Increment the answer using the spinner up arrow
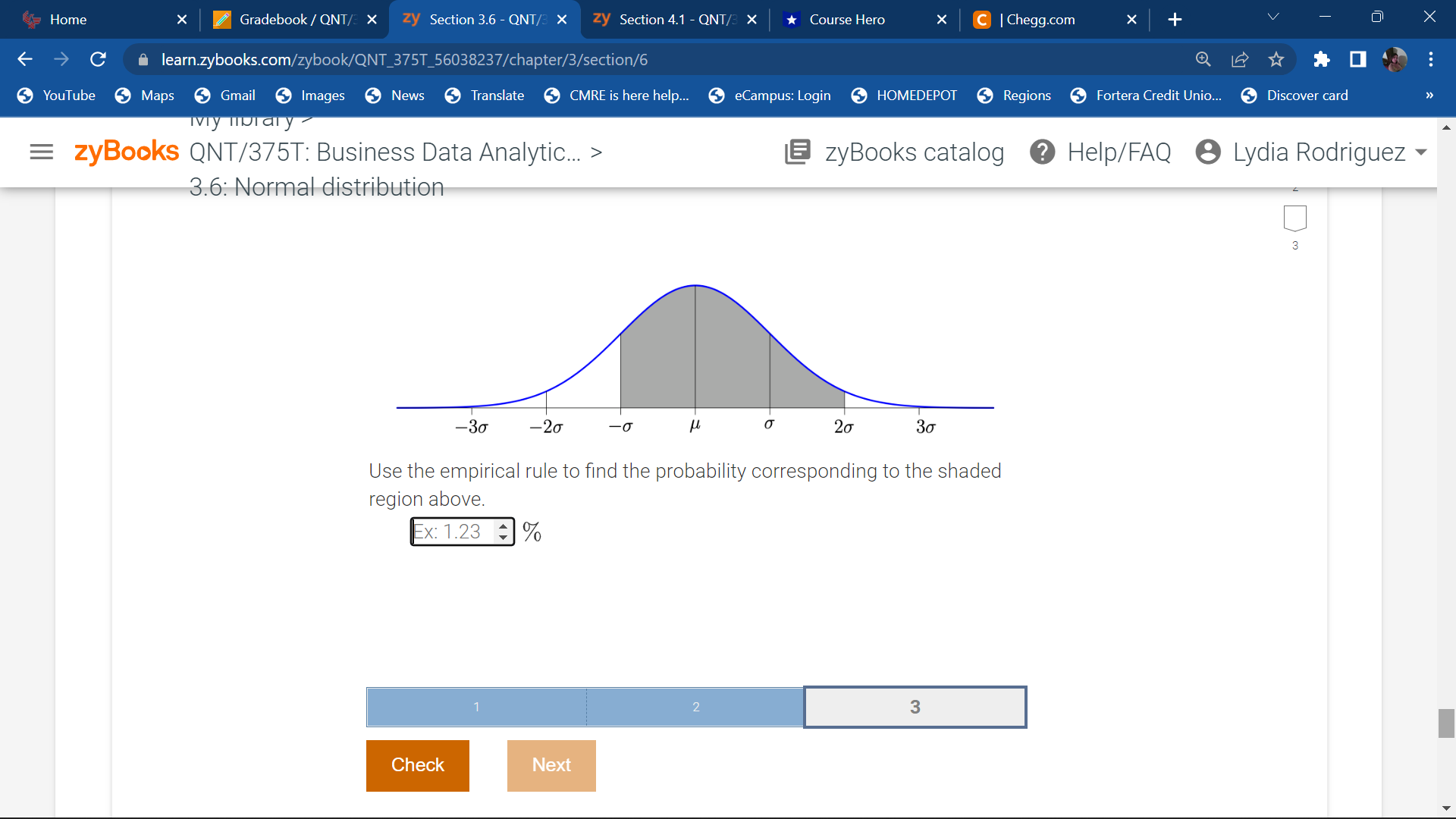Viewport: 1456px width, 819px height. click(503, 526)
